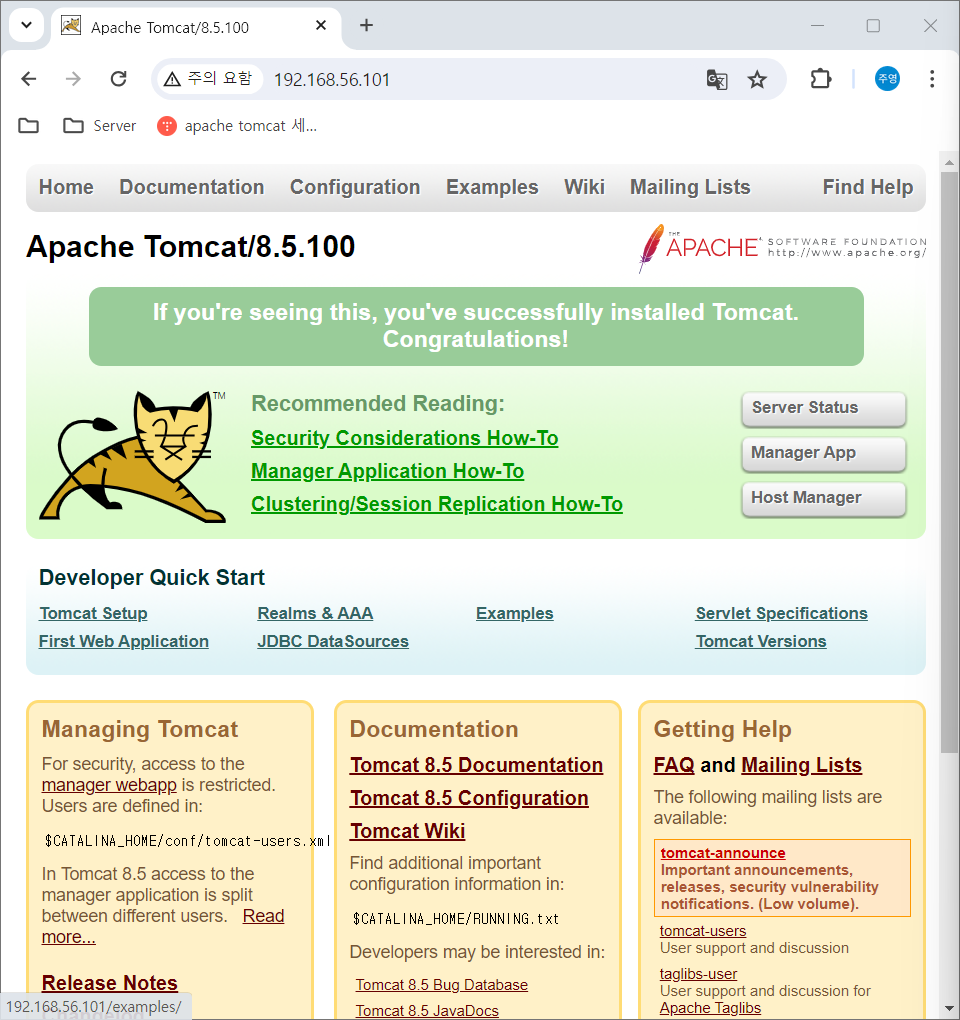
Task: Go back with the browser back arrow
Action: [29, 79]
